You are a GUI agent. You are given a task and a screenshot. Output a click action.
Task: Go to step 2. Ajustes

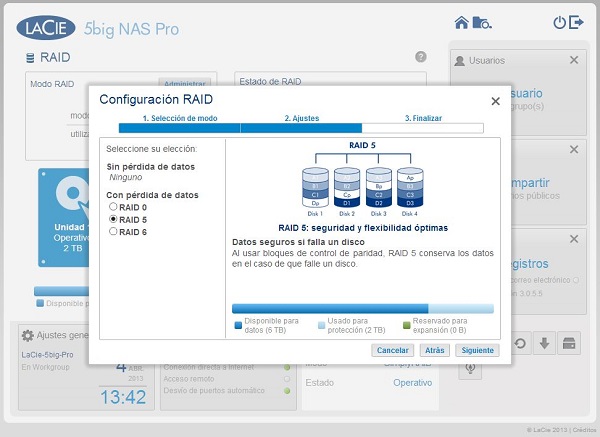click(302, 118)
